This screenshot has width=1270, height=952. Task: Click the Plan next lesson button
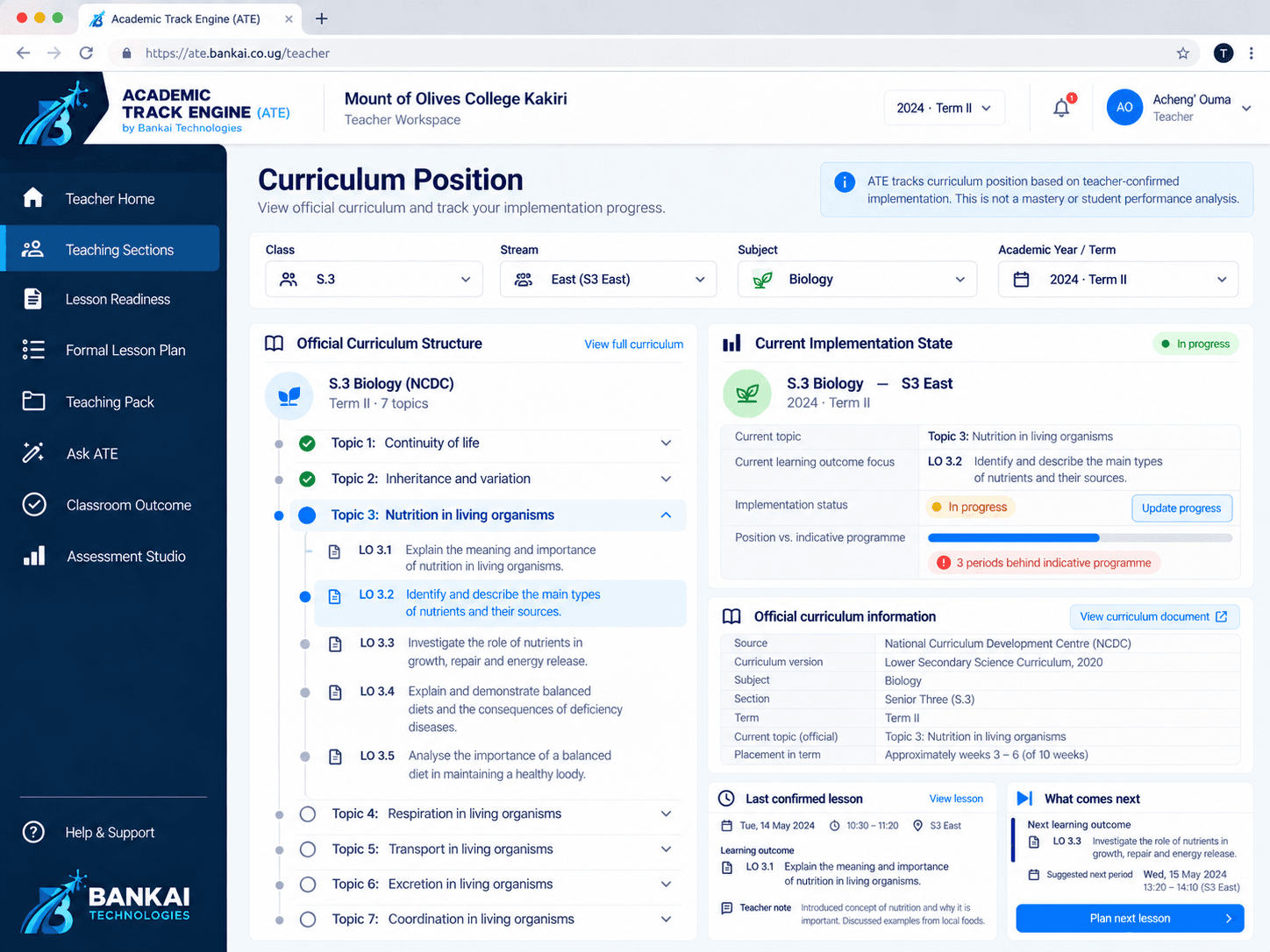(x=1130, y=919)
